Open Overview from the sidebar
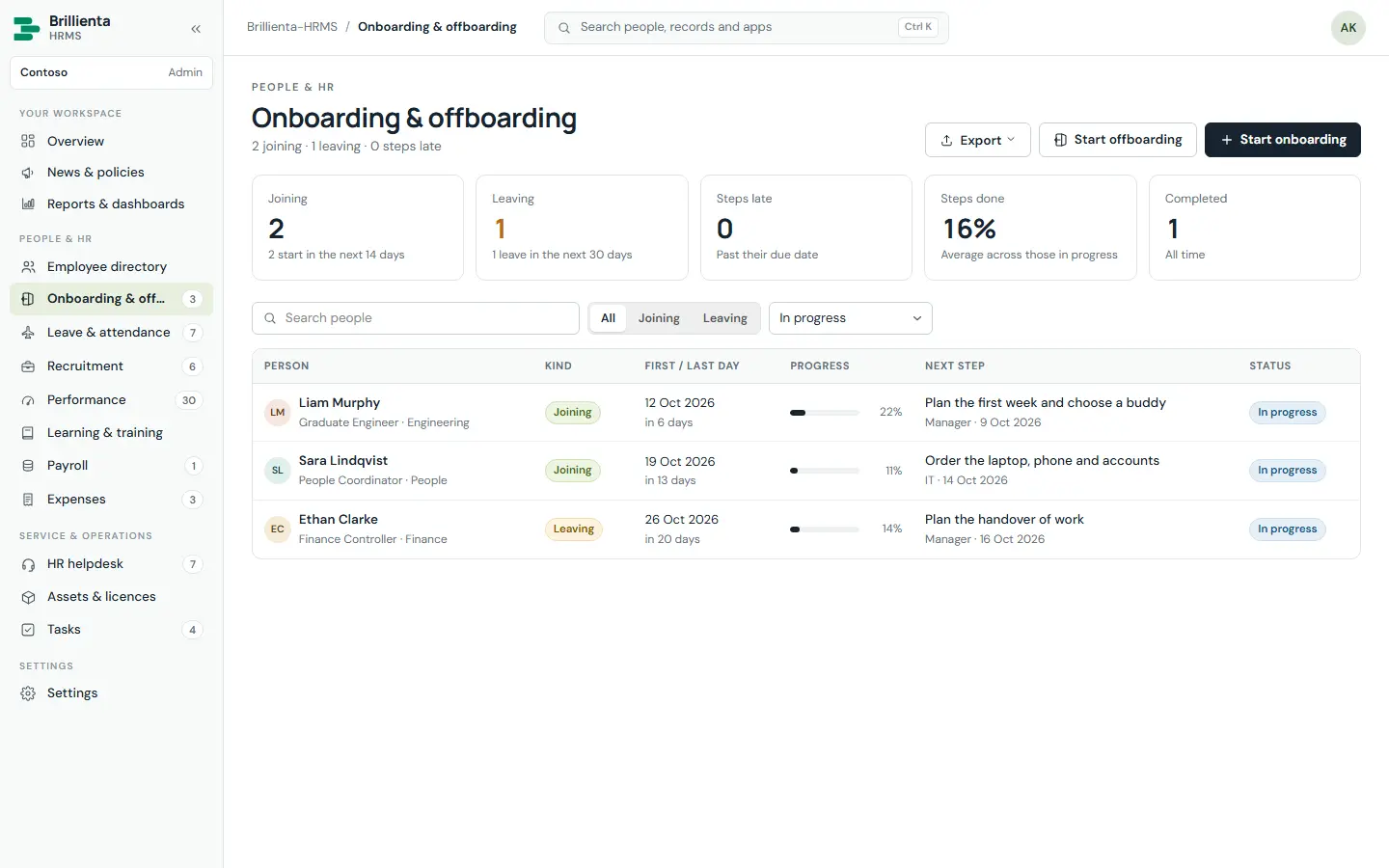Image resolution: width=1389 pixels, height=868 pixels. 111,141
